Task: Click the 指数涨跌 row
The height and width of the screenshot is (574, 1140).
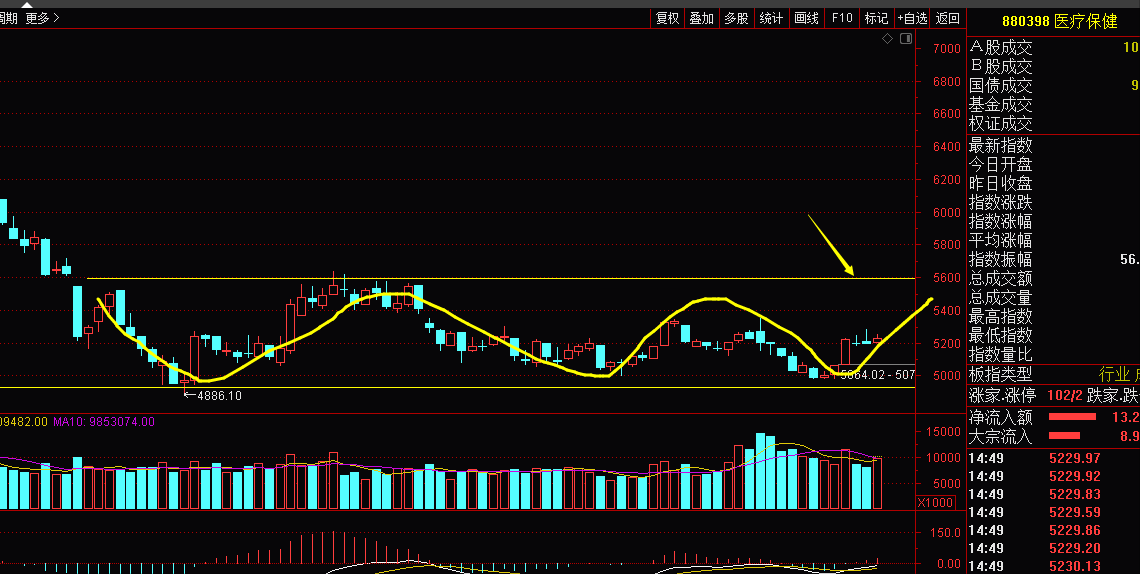Action: tap(1053, 202)
